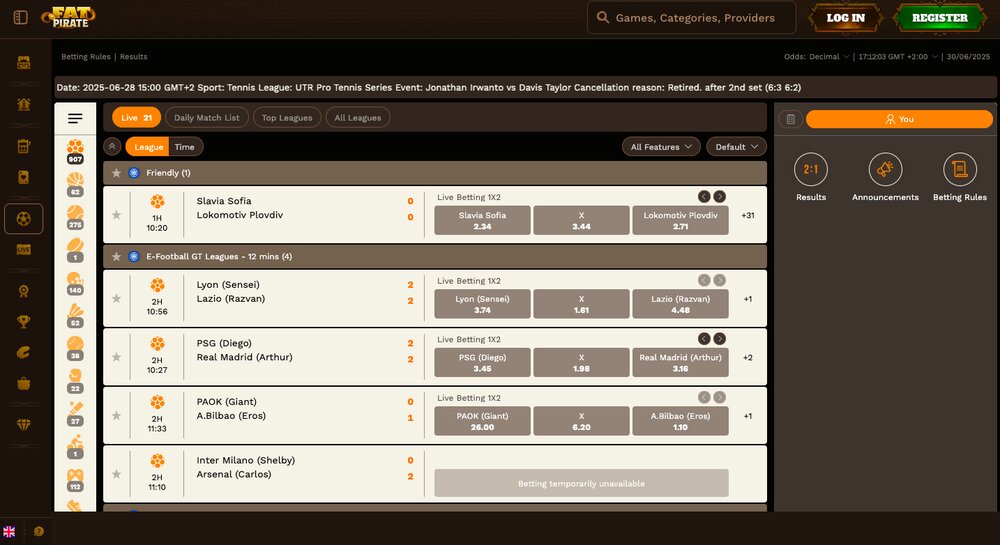Viewport: 1000px width, 545px height.
Task: Bet on draw X at 1.61
Action: pos(581,304)
